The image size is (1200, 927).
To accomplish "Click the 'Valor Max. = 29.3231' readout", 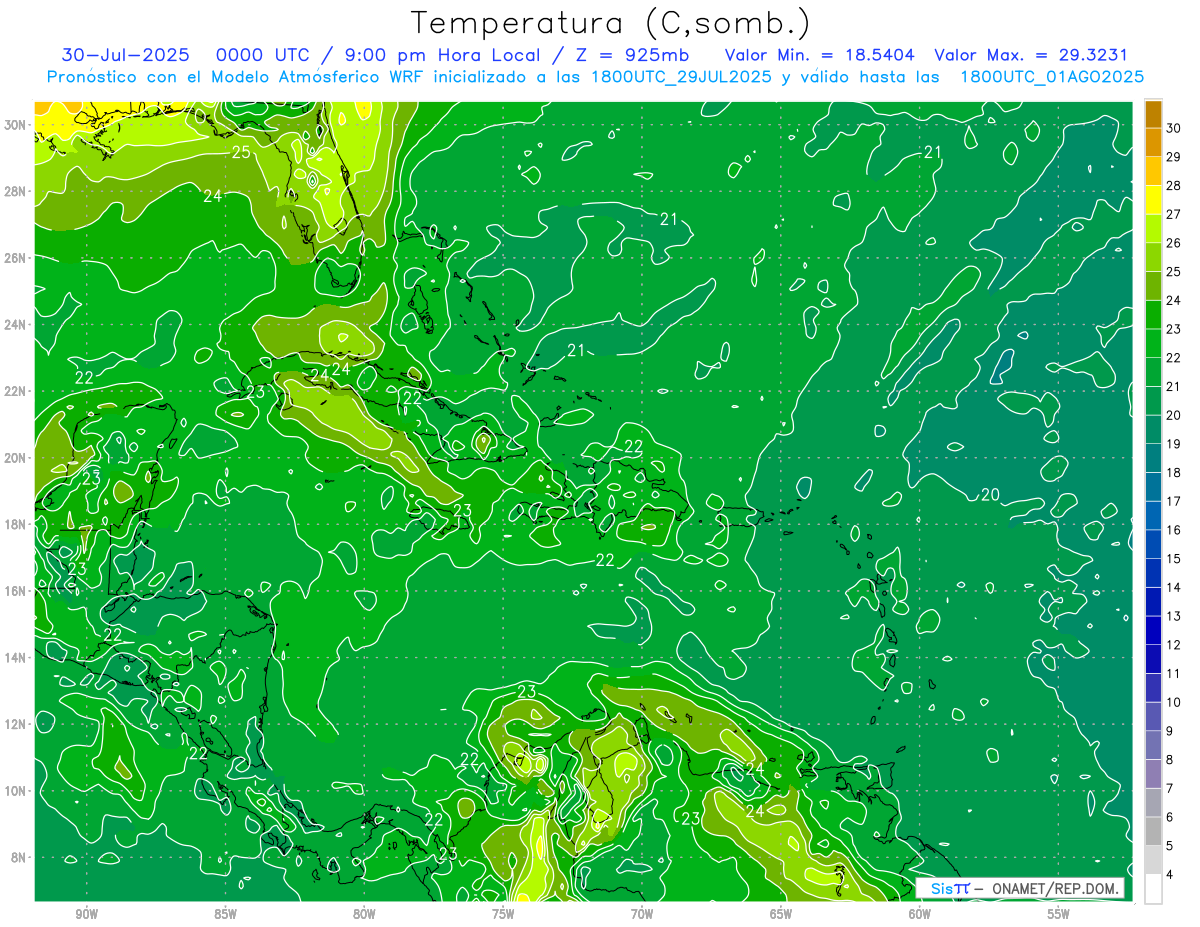I will [1031, 55].
